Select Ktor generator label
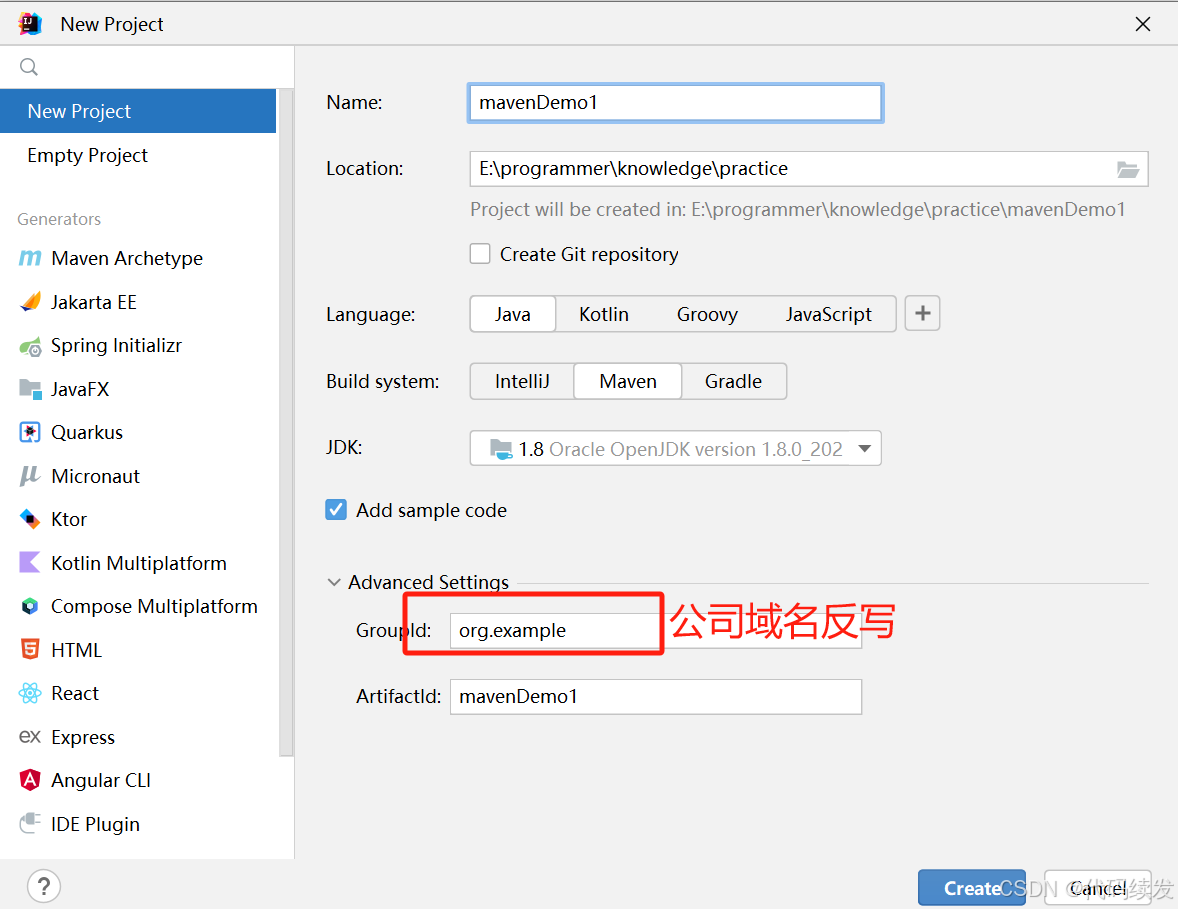Viewport: 1178px width, 909px height. pos(68,519)
